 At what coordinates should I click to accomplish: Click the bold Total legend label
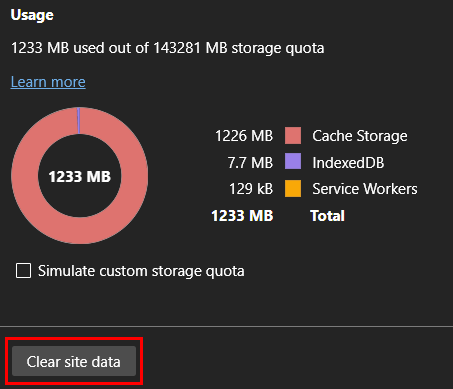pyautogui.click(x=327, y=216)
